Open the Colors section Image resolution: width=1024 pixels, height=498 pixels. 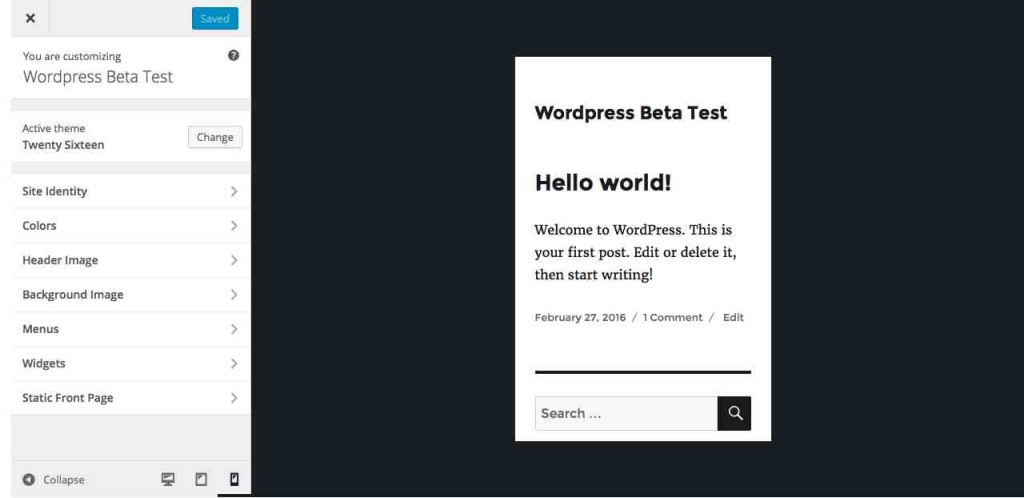click(131, 226)
